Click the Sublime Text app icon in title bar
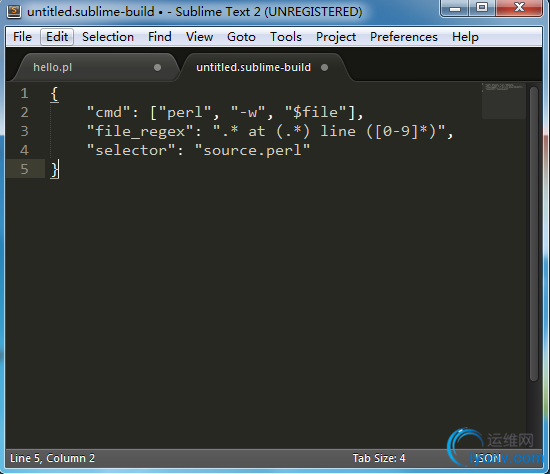 14,11
